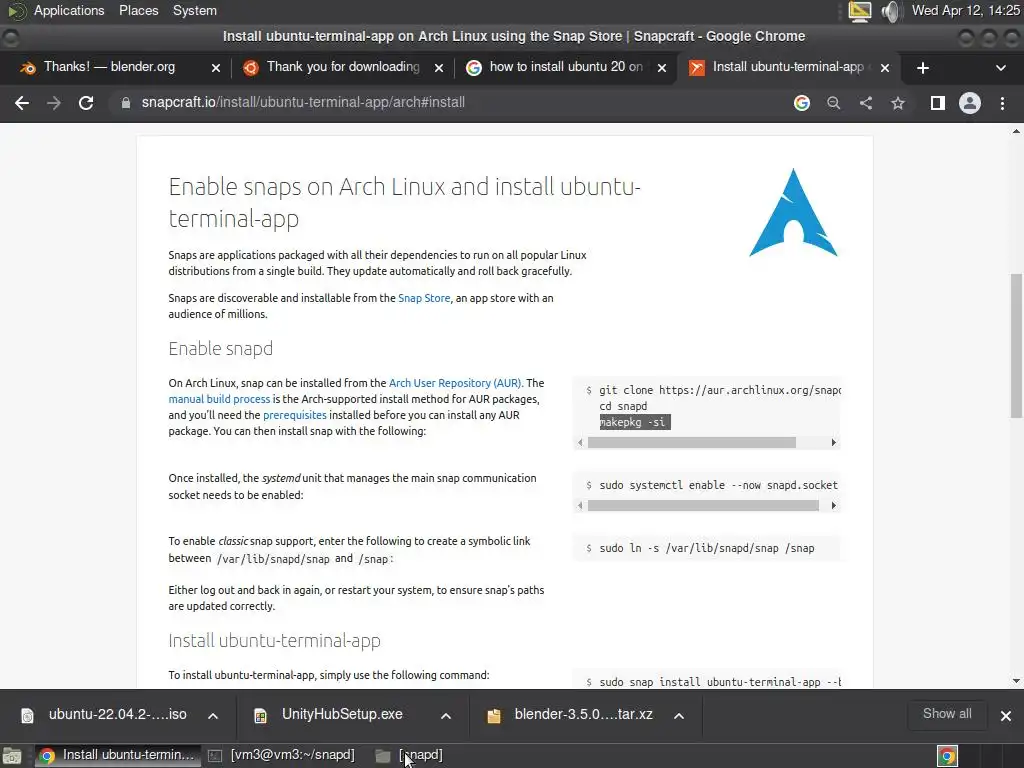Image resolution: width=1024 pixels, height=768 pixels.
Task: Click the address bar URL
Action: (303, 103)
